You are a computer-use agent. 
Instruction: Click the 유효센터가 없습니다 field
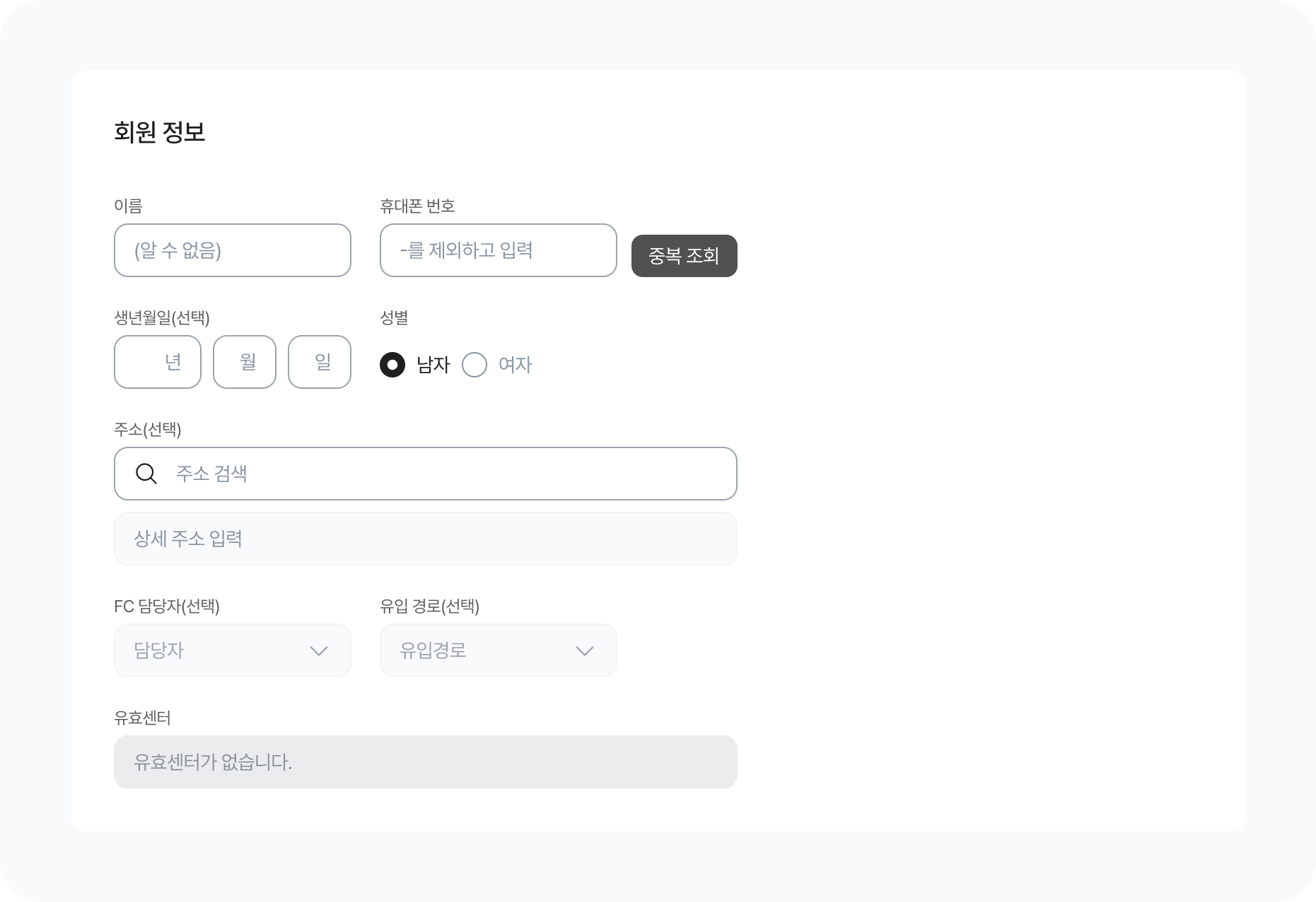(425, 762)
